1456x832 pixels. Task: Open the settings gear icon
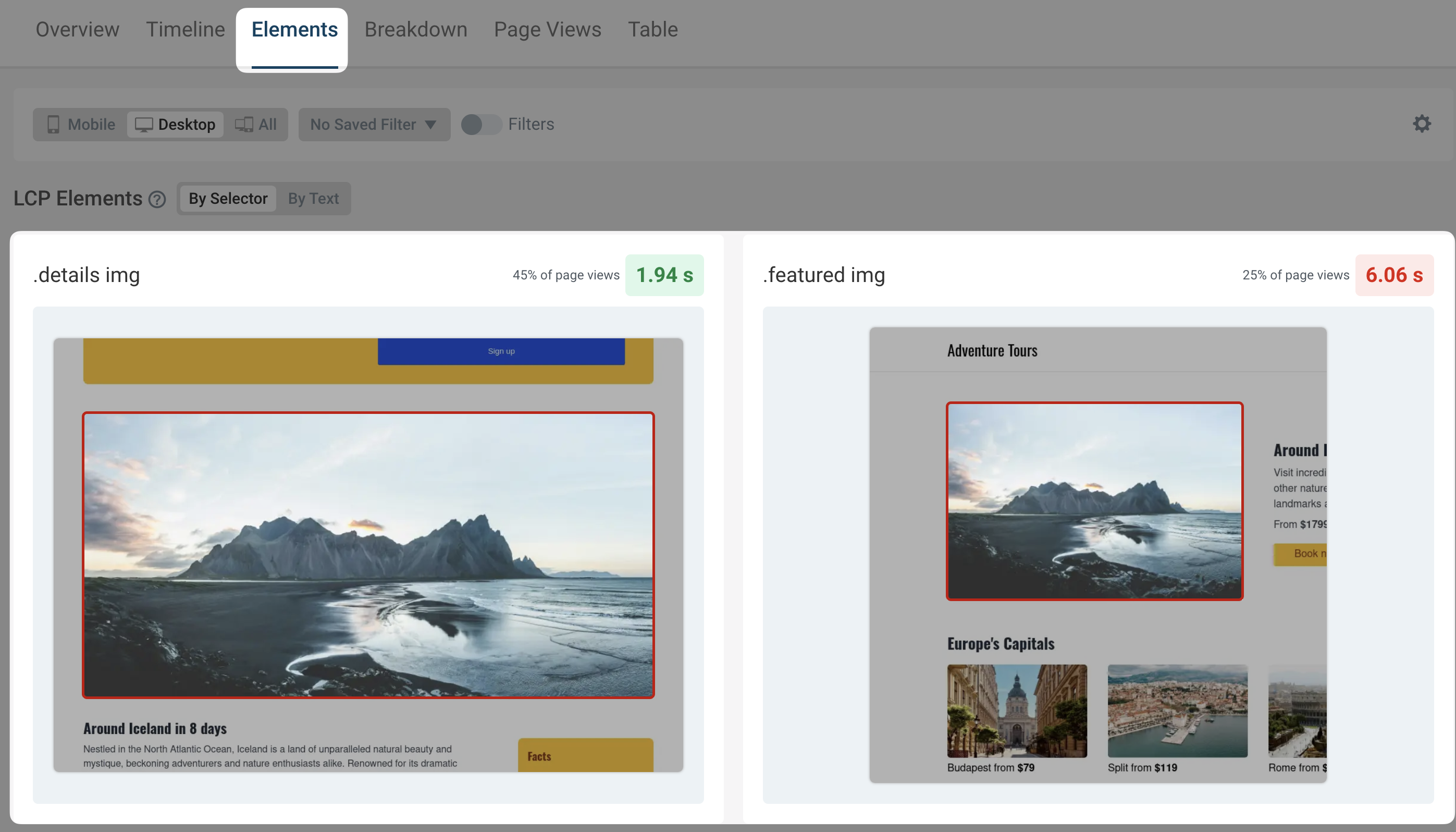point(1422,124)
